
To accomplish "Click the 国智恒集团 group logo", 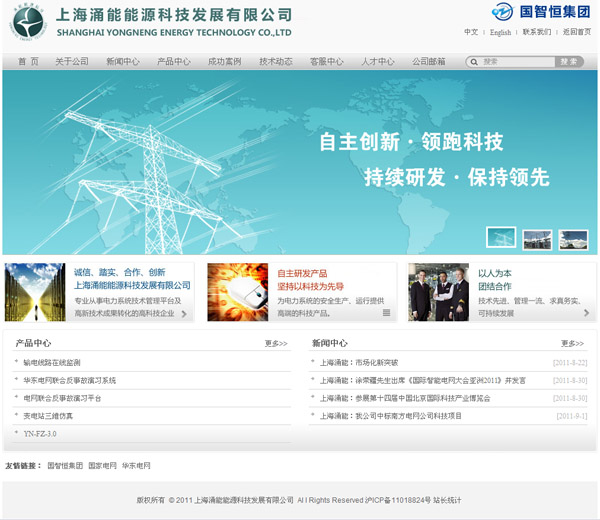I will [541, 11].
